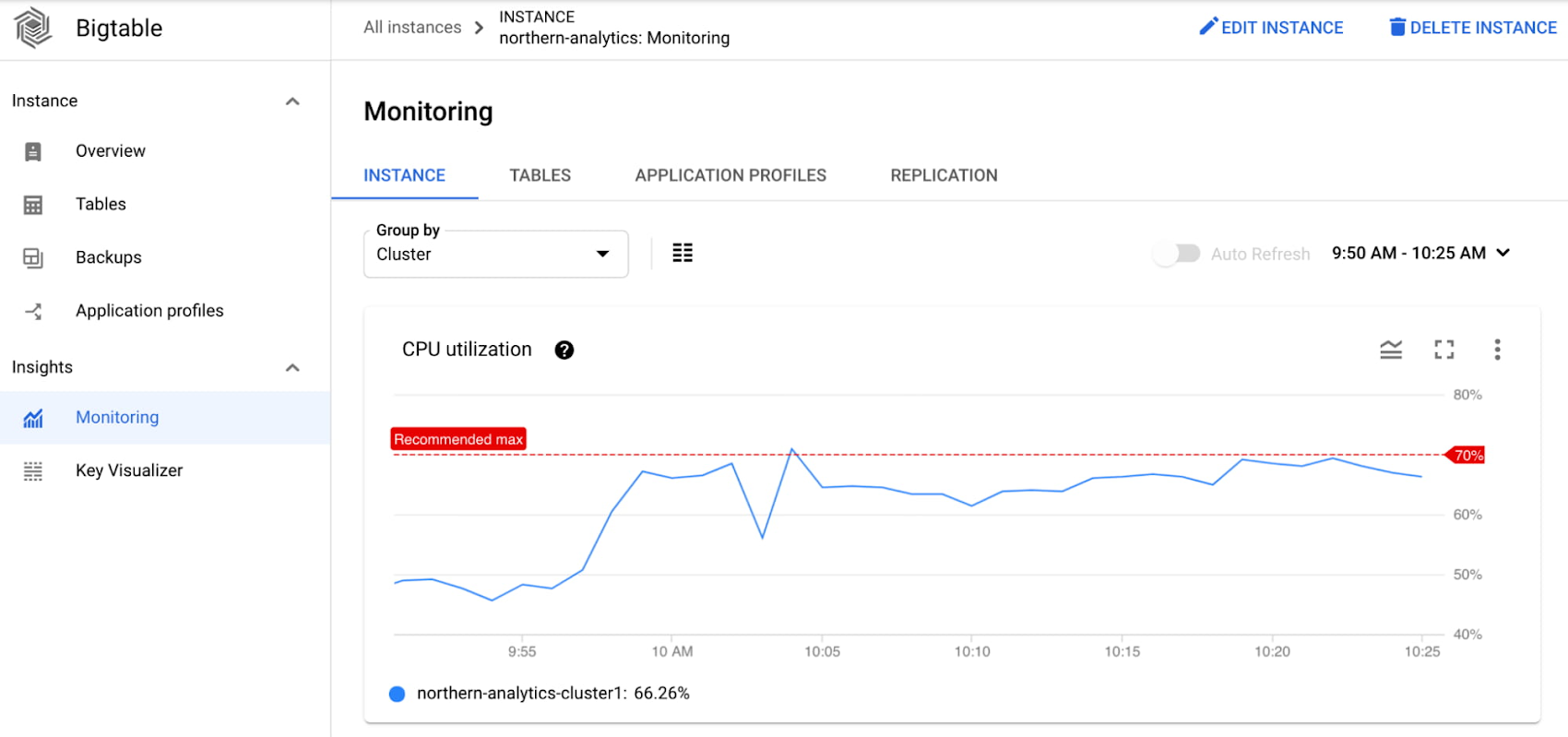Click the pencil icon for Edit Instance

point(1208,27)
